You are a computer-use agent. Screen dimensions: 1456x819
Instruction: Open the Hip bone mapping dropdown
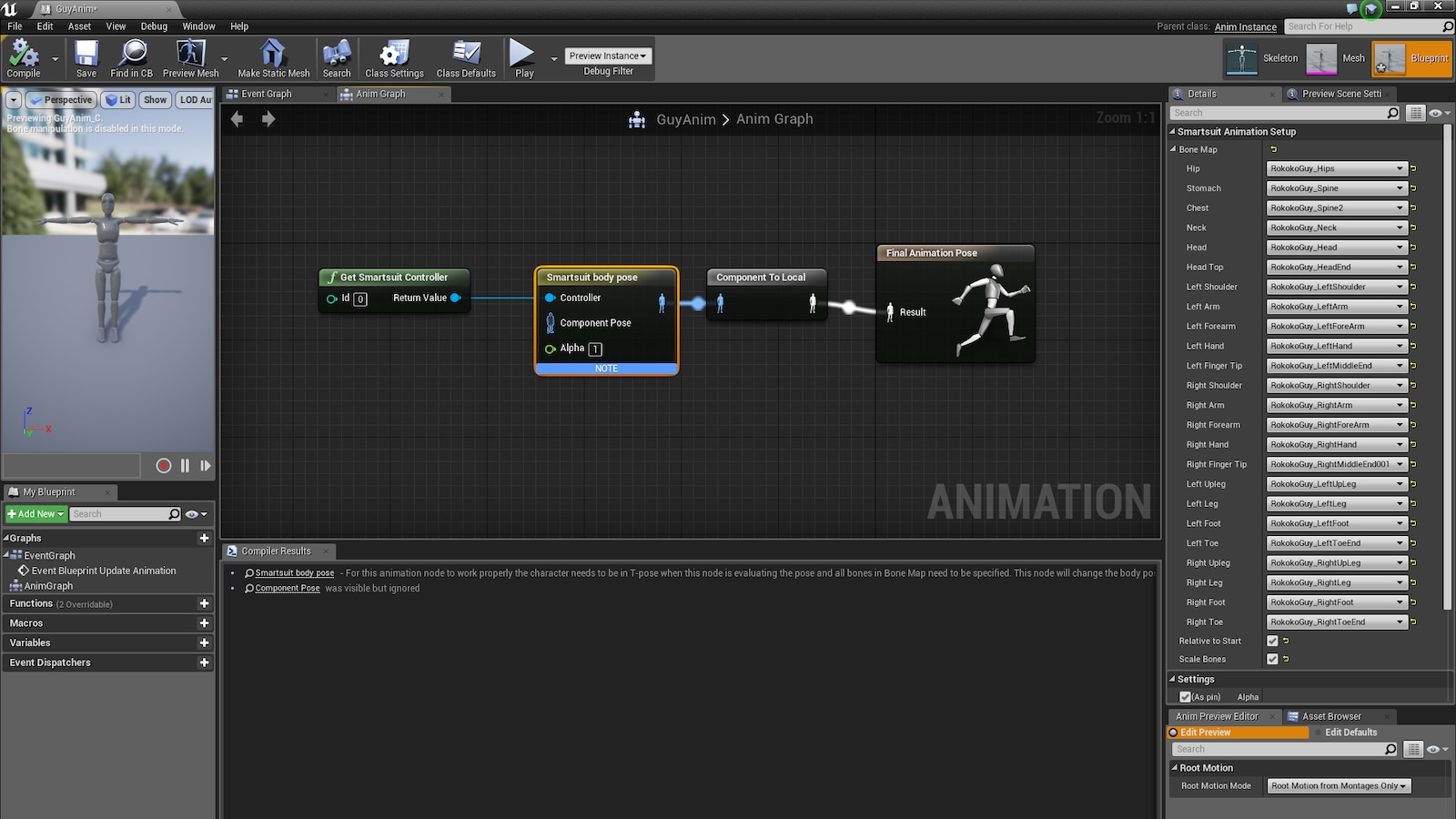1336,167
